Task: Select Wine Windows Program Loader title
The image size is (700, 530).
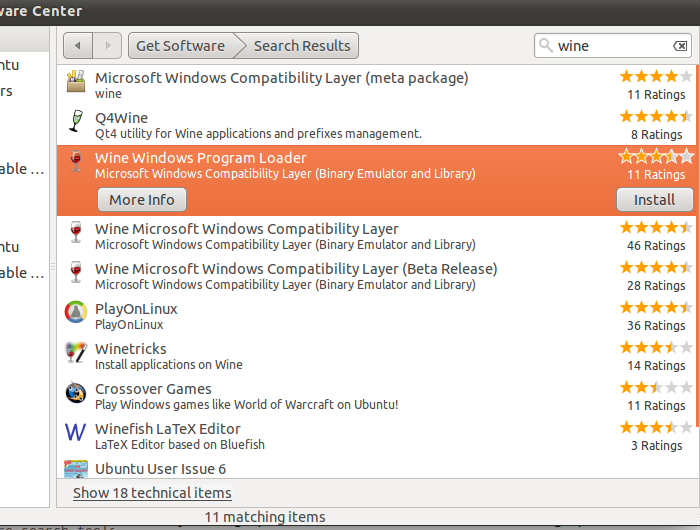Action: pyautogui.click(x=201, y=158)
